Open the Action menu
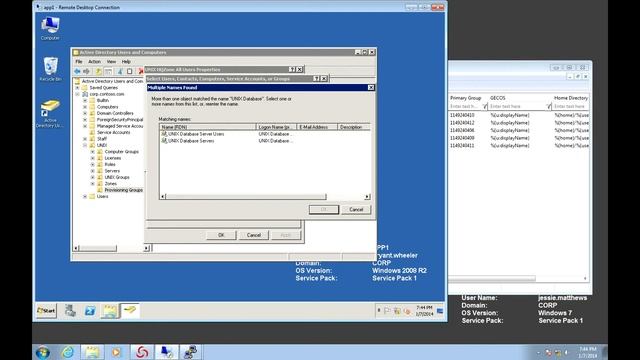 pos(94,62)
